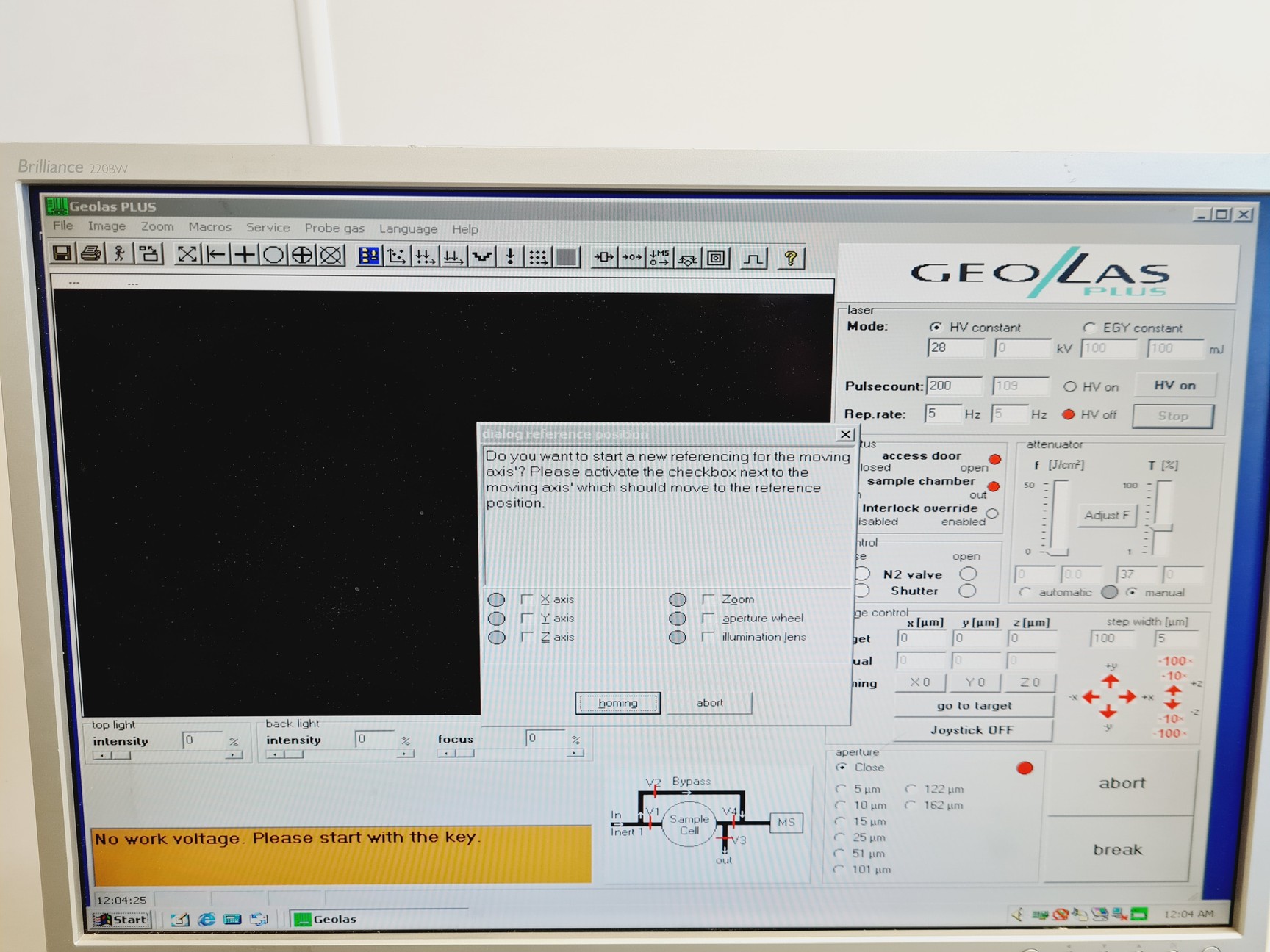Image resolution: width=1270 pixels, height=952 pixels.
Task: Click the red up arrow for +y
Action: click(x=1110, y=680)
